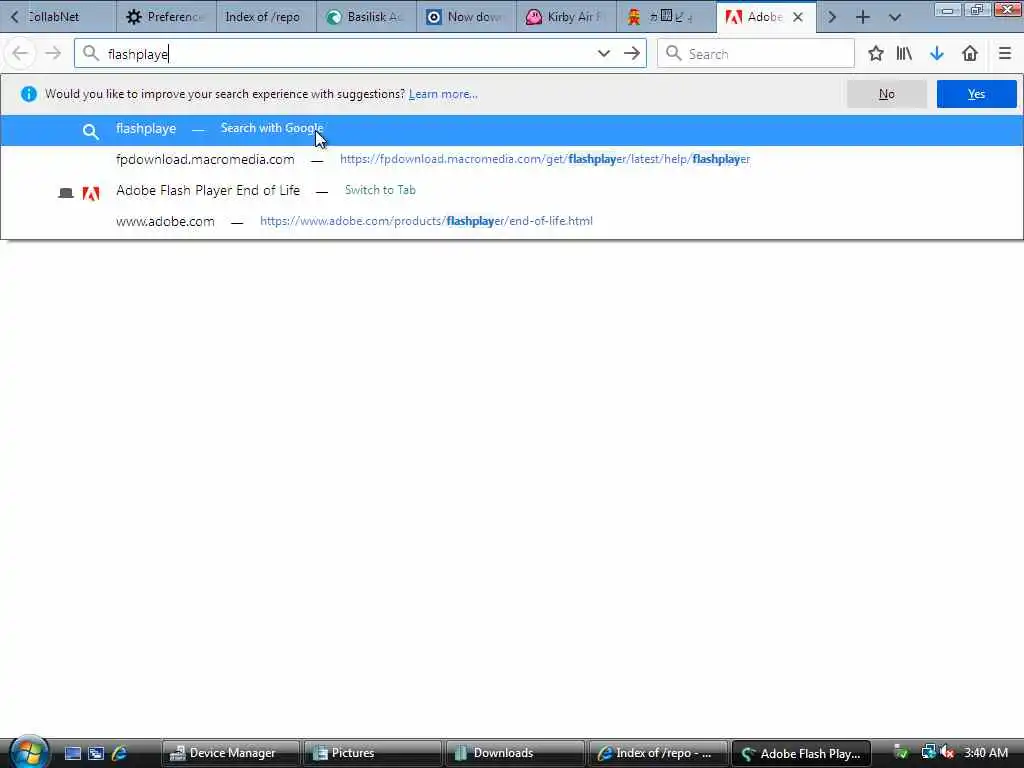This screenshot has height=768, width=1024.
Task: Open the Windows Start orb
Action: [28, 752]
